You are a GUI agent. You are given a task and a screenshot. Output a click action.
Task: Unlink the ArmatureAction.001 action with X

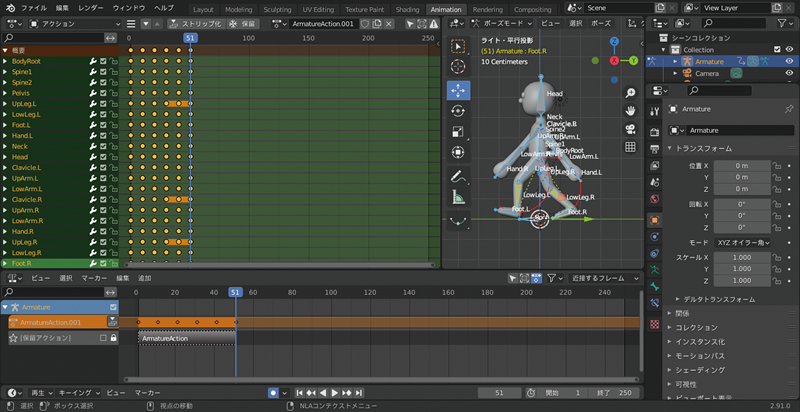(389, 24)
